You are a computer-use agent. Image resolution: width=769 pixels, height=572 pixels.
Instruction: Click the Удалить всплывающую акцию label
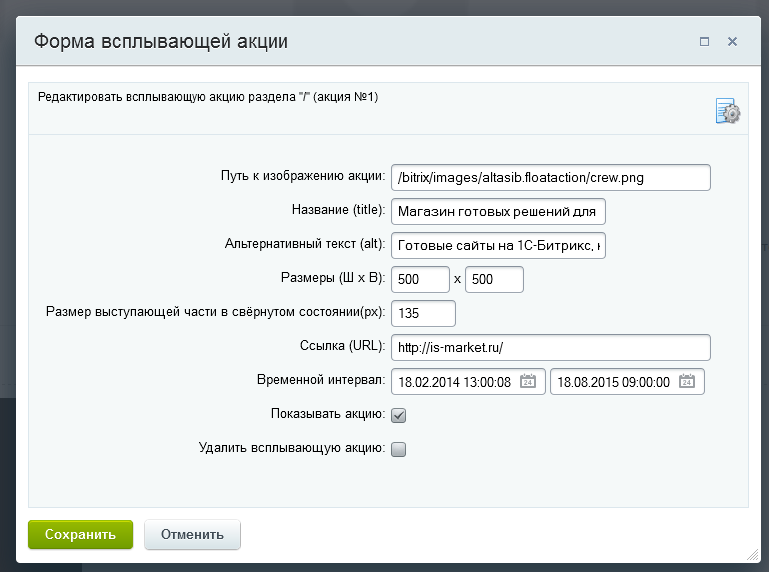point(292,448)
